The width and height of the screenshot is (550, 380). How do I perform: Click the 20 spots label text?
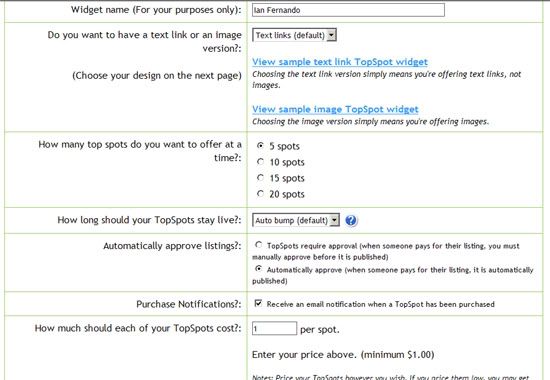point(287,194)
